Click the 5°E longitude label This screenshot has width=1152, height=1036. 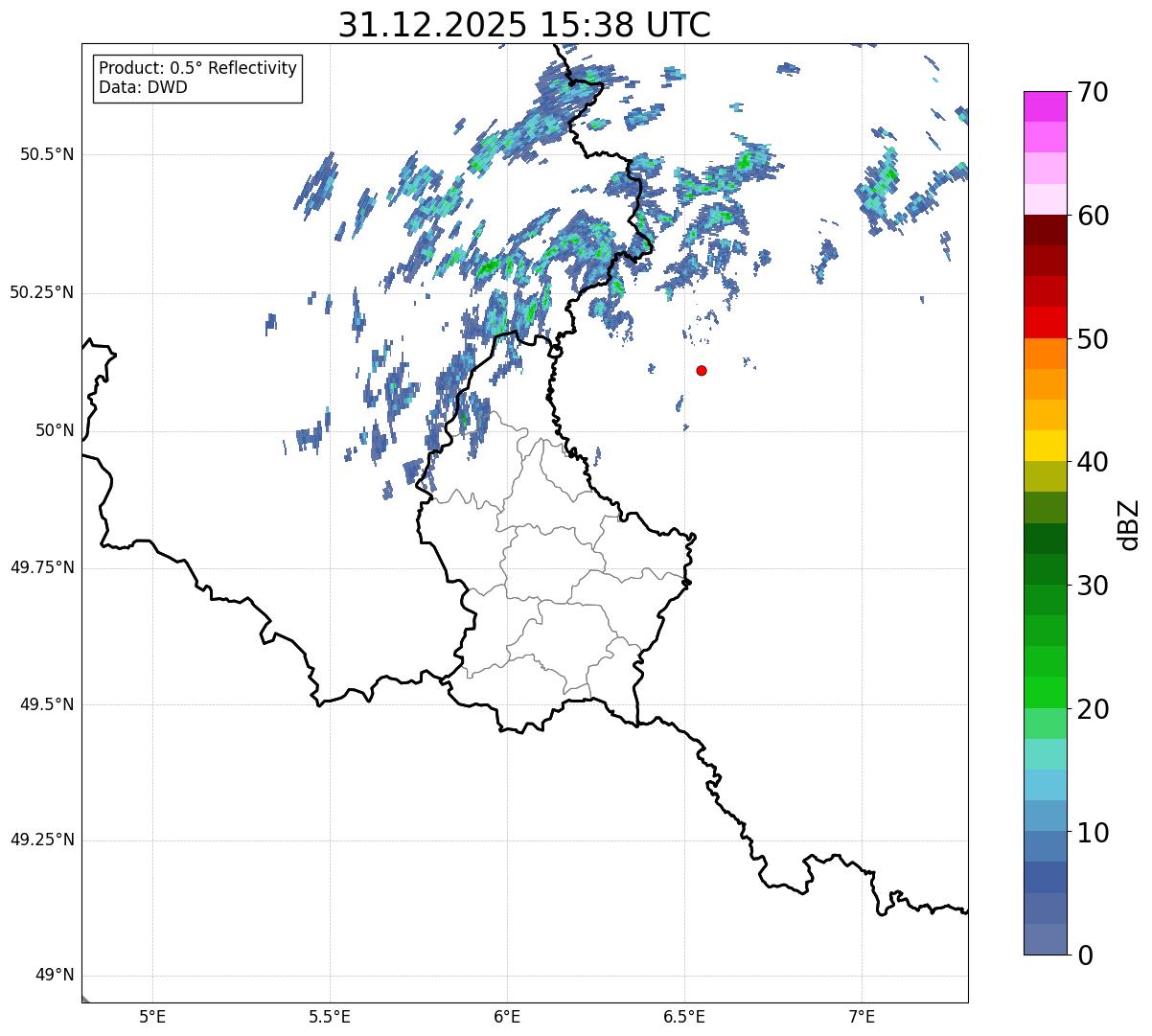click(x=152, y=1016)
